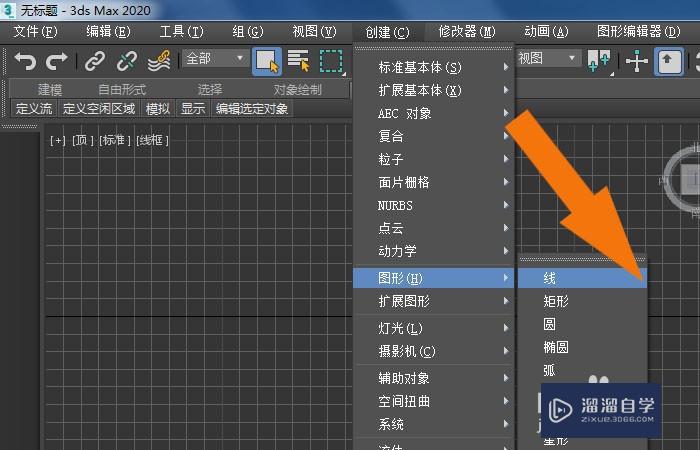Open the 编辑(E) menu
The width and height of the screenshot is (700, 450).
108,32
